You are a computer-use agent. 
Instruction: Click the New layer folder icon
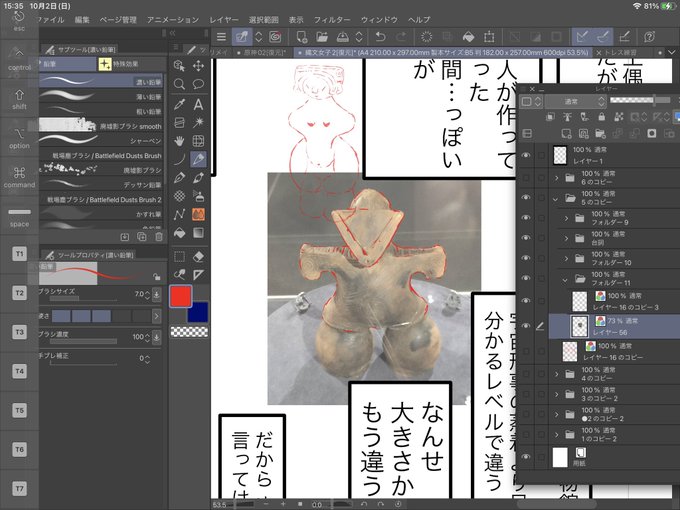click(600, 134)
